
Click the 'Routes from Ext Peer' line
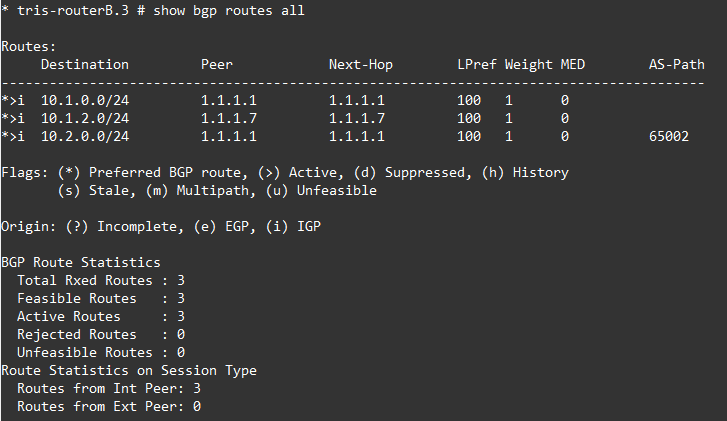point(109,407)
